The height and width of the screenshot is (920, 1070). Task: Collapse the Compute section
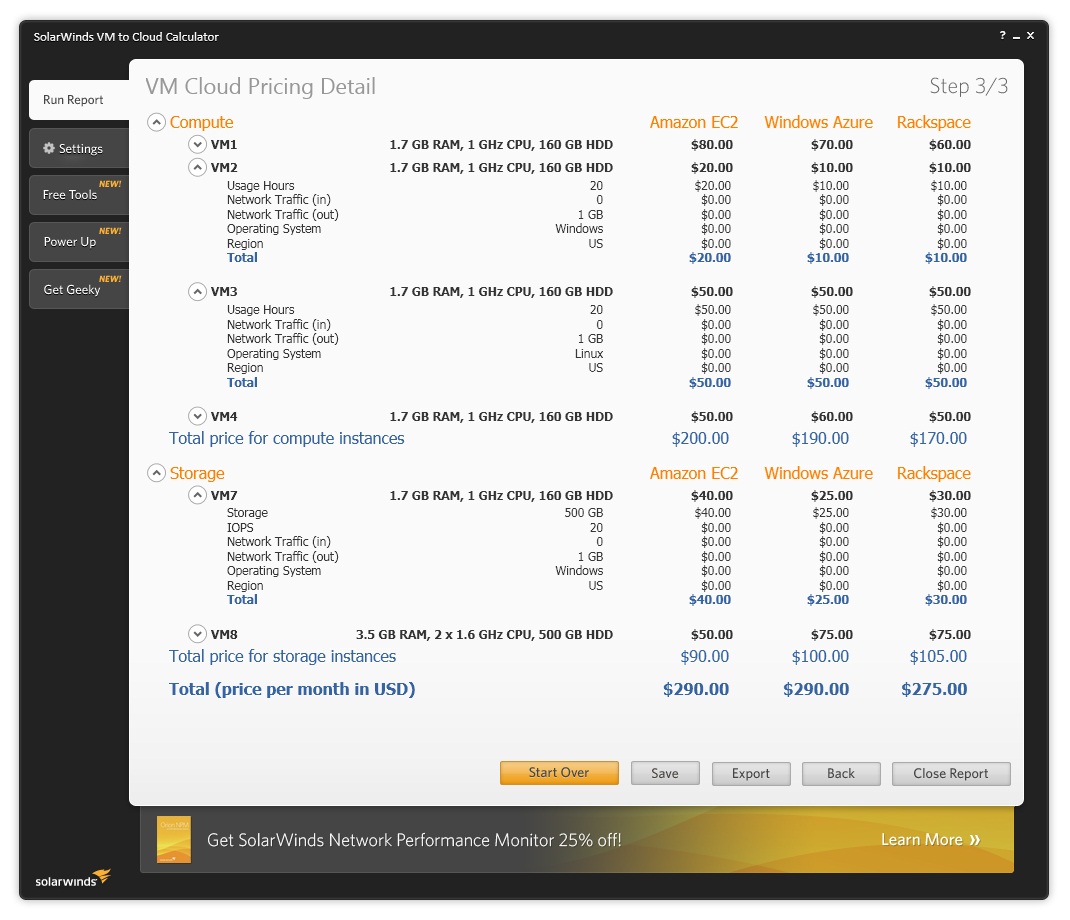157,121
